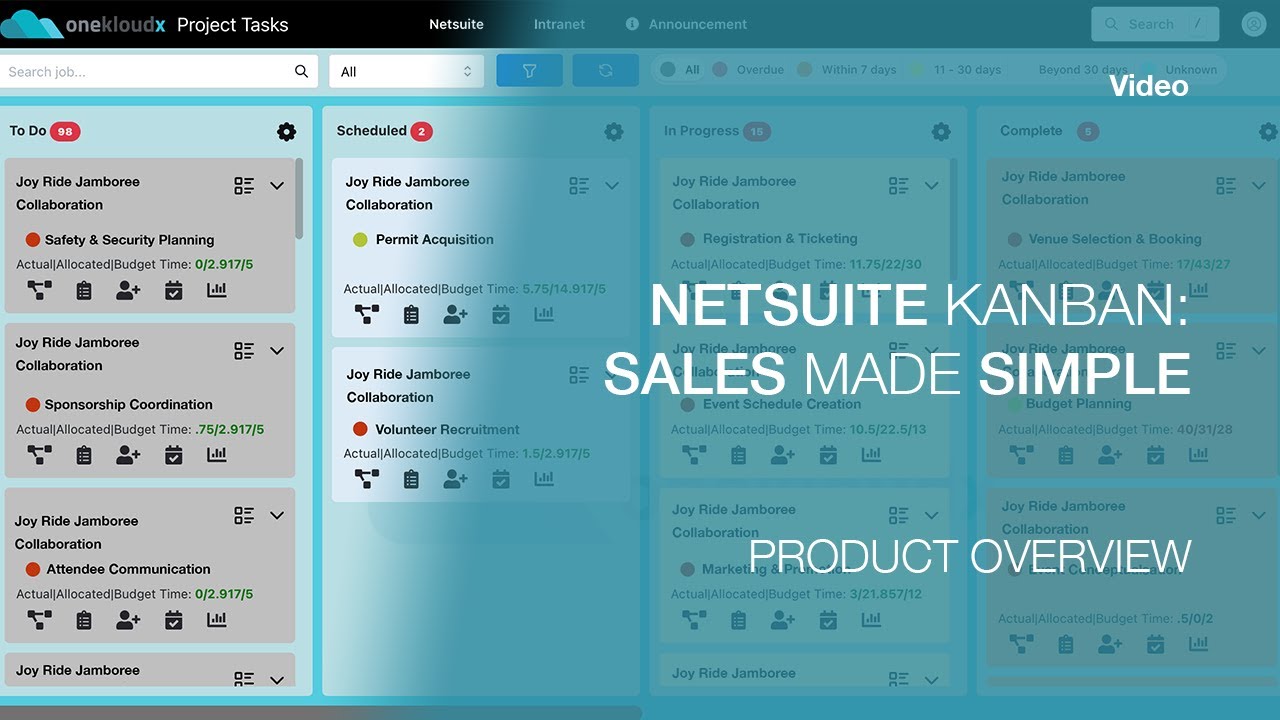Expand the Budget Planning card
This screenshot has height=720, width=1280.
1258,351
